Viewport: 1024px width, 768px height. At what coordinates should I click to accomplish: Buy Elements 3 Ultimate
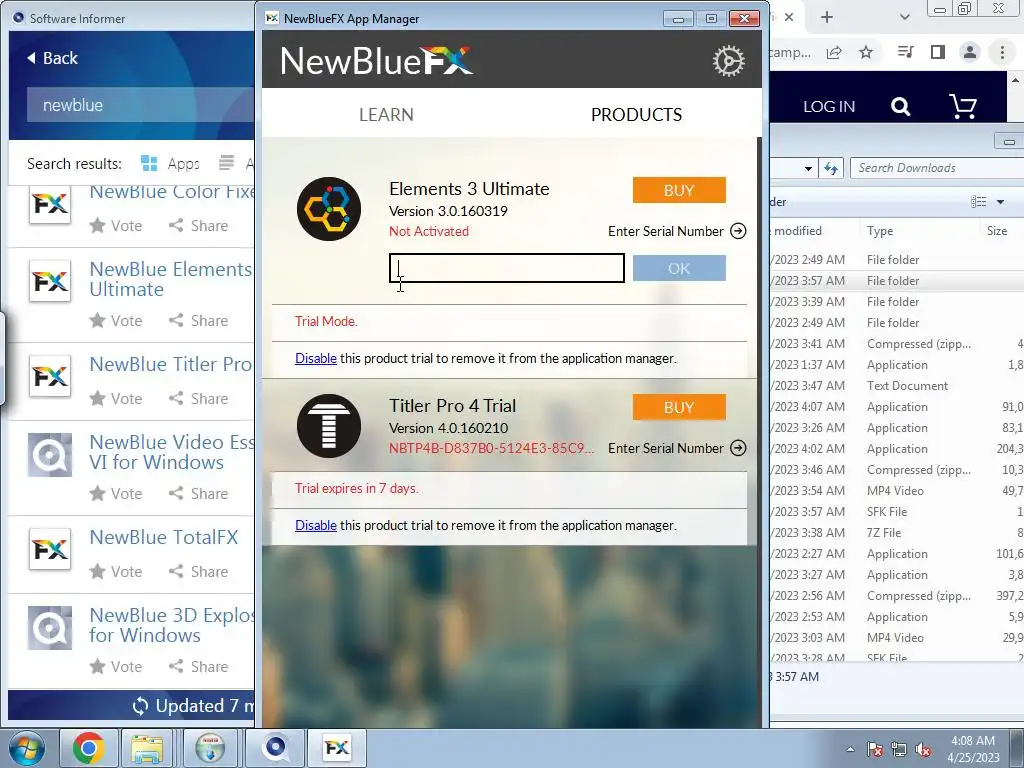679,190
